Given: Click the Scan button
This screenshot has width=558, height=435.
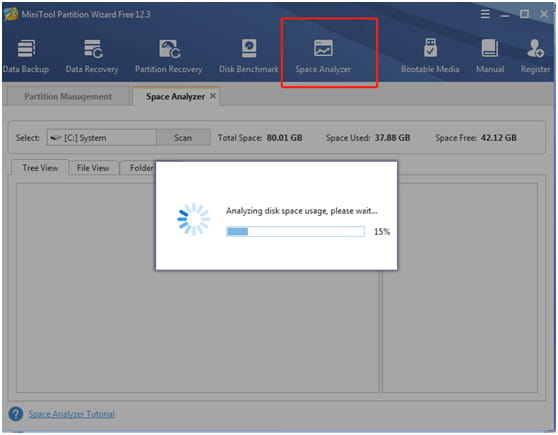Looking at the screenshot, I should (183, 138).
